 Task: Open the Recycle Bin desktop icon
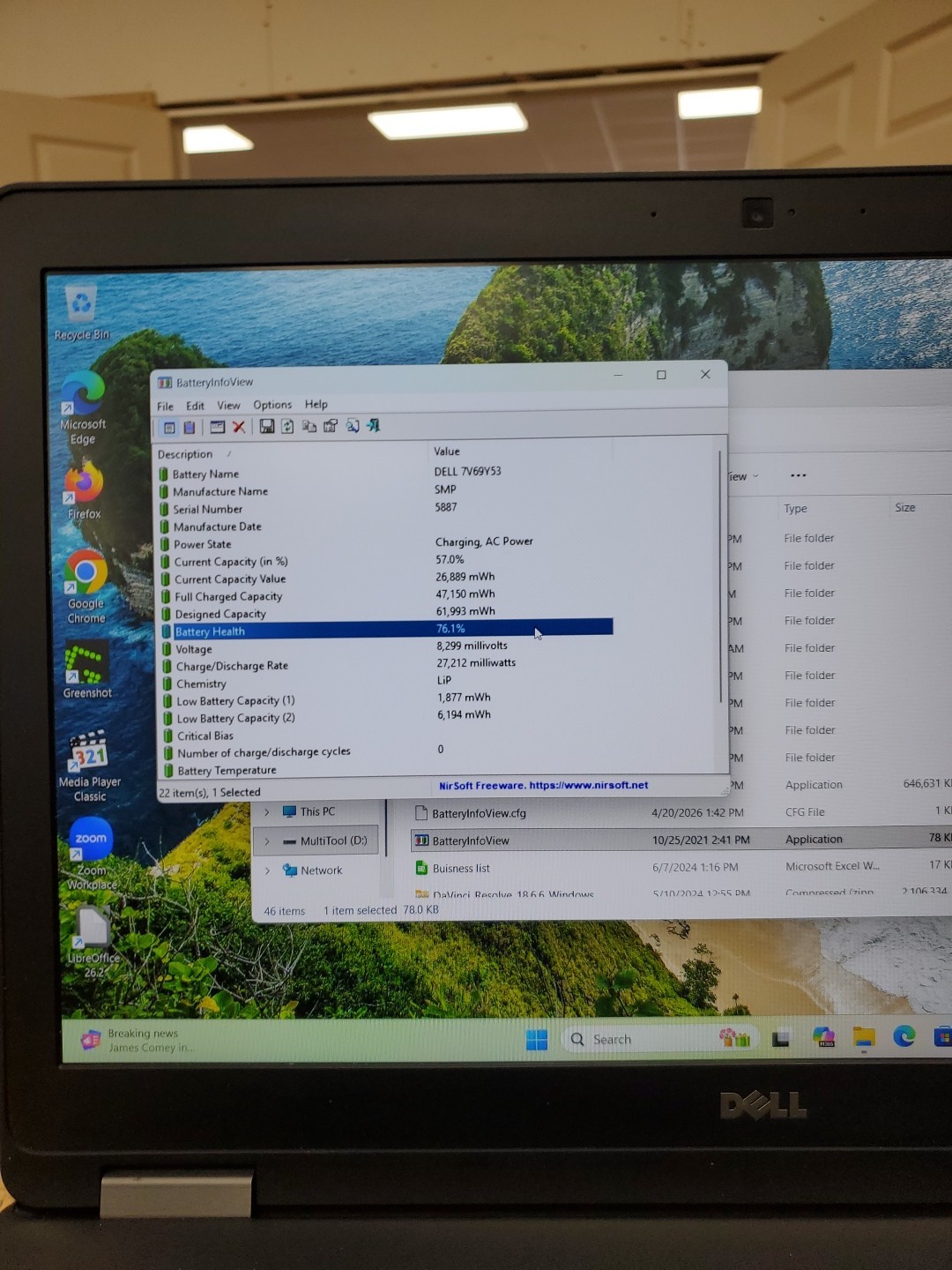tap(81, 313)
